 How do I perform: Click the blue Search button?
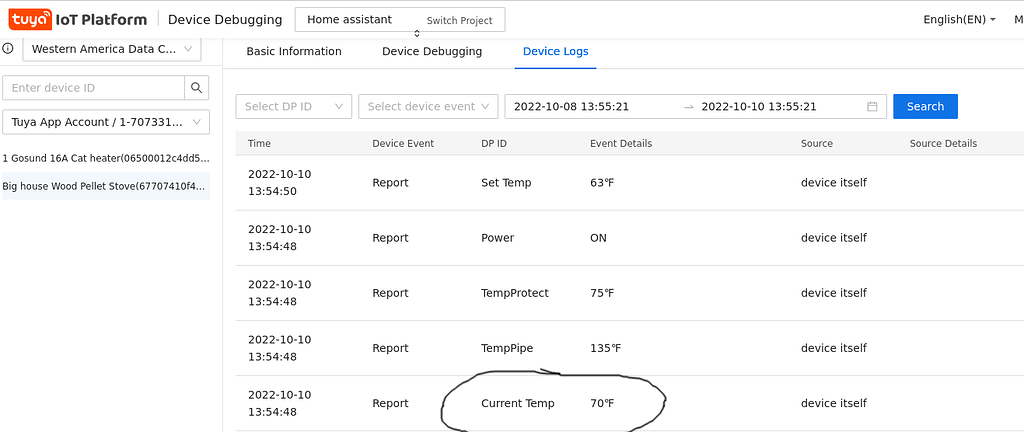[x=925, y=106]
